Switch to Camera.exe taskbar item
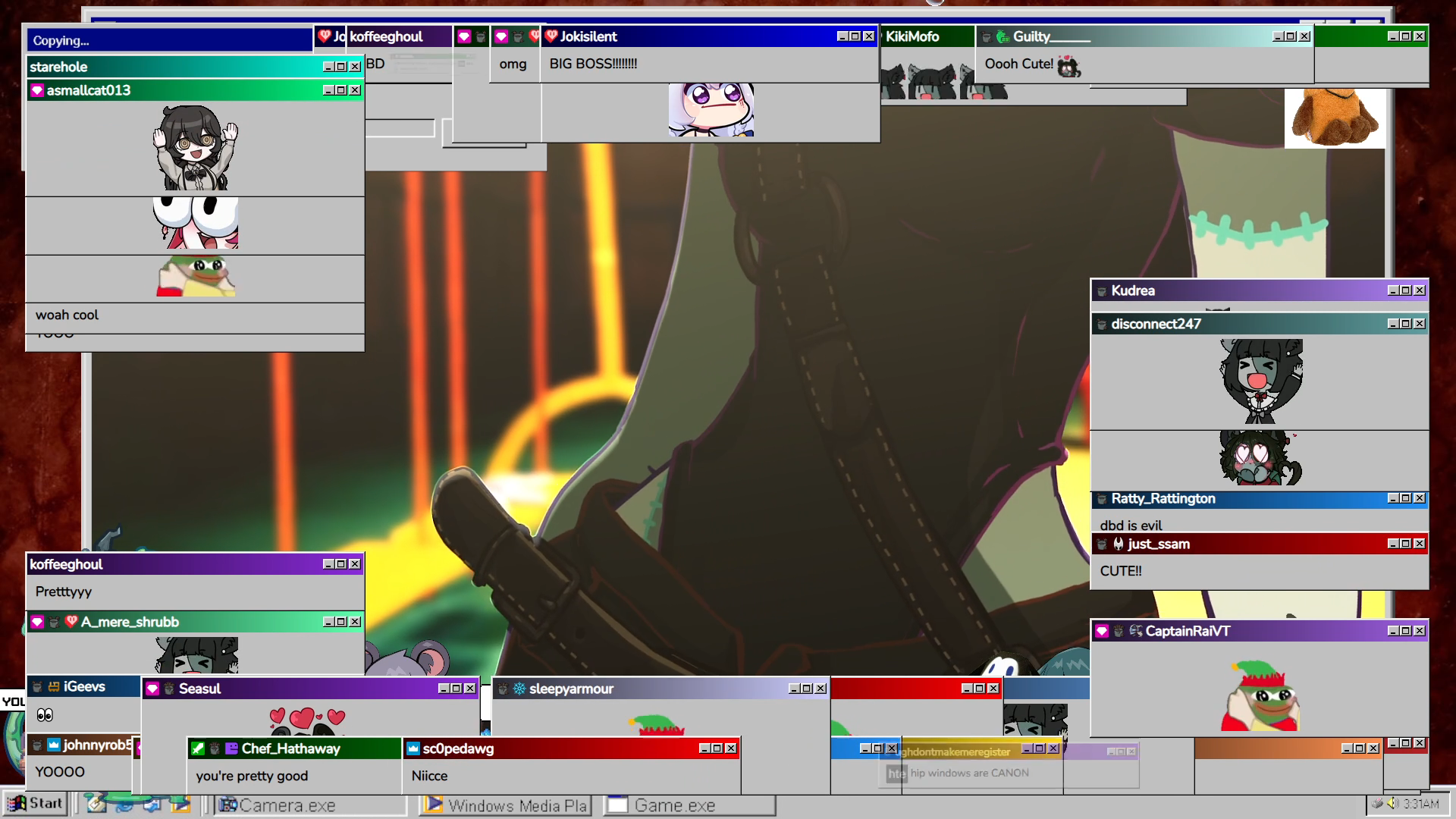 coord(311,805)
